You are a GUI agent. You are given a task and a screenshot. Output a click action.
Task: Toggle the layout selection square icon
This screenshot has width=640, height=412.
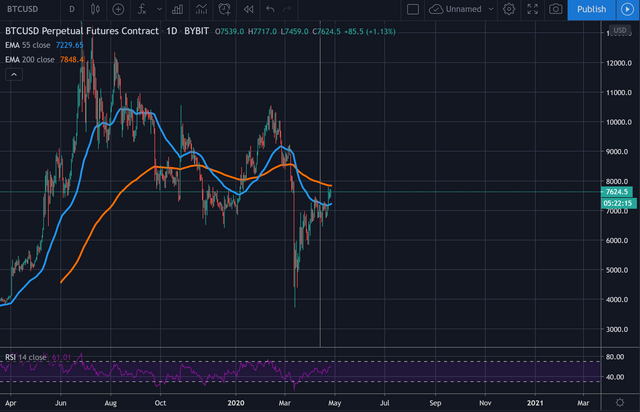pyautogui.click(x=413, y=10)
